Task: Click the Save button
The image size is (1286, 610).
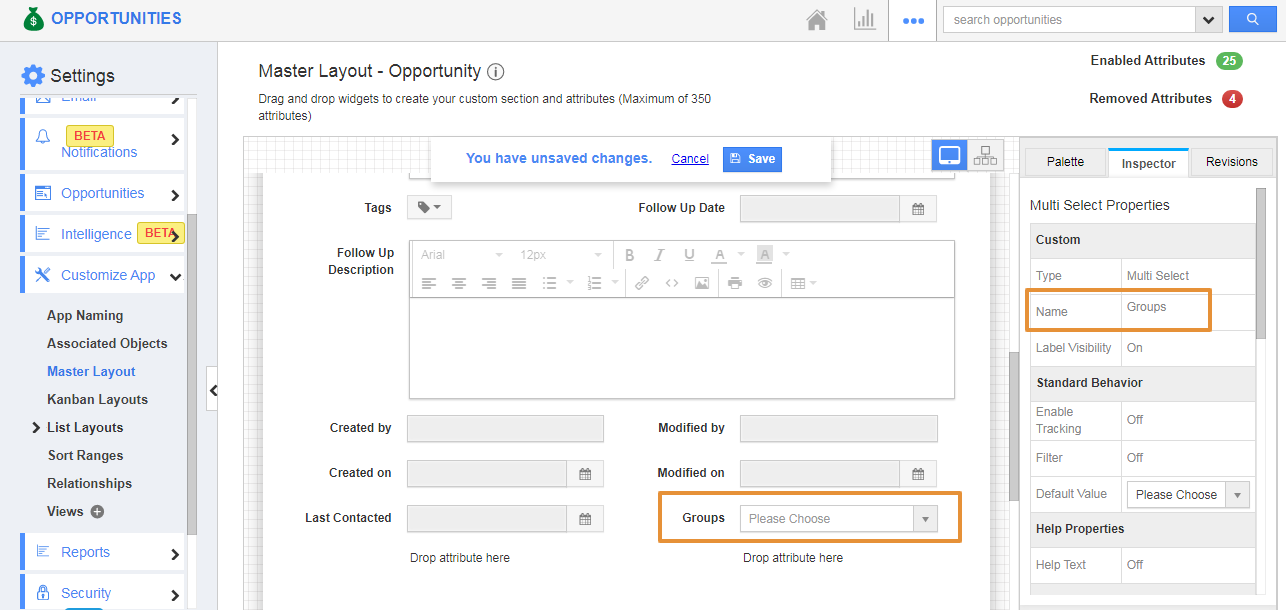Action: point(751,159)
